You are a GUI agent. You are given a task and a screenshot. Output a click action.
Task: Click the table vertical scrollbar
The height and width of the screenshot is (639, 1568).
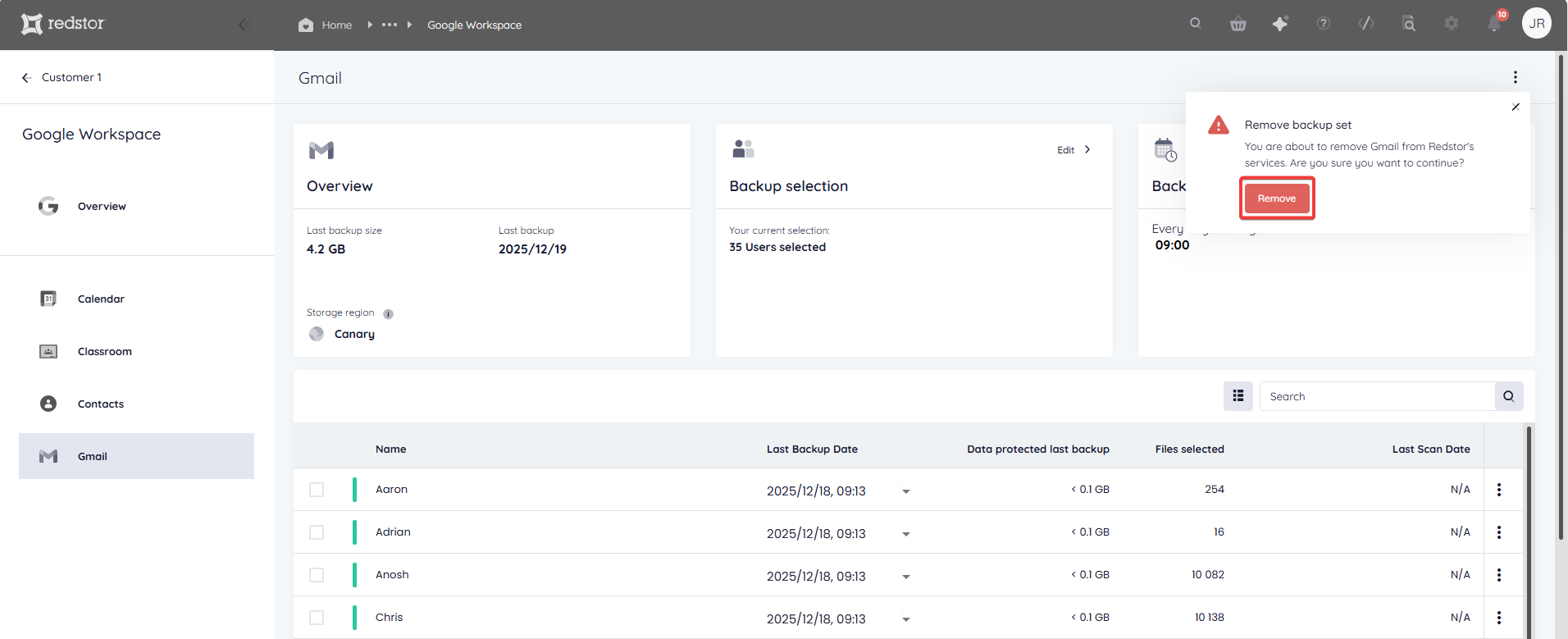click(x=1529, y=532)
